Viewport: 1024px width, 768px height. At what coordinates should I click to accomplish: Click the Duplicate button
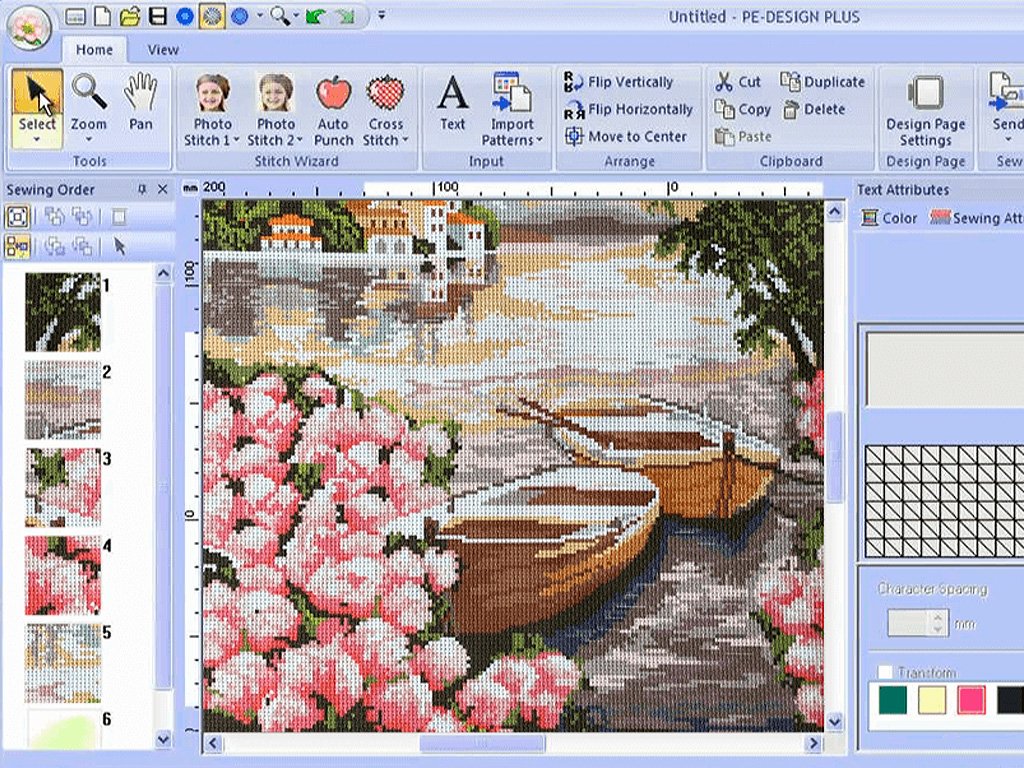[823, 82]
